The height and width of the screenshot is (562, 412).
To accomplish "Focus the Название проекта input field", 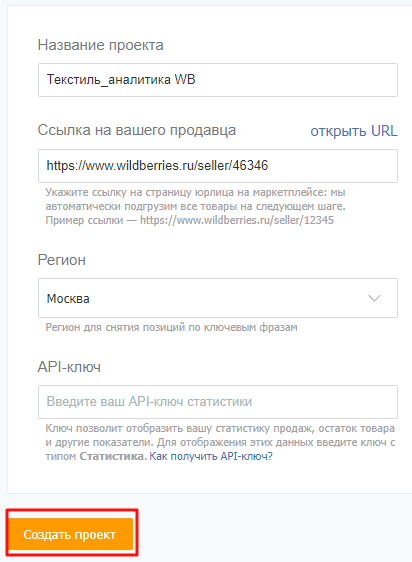I will (x=218, y=80).
